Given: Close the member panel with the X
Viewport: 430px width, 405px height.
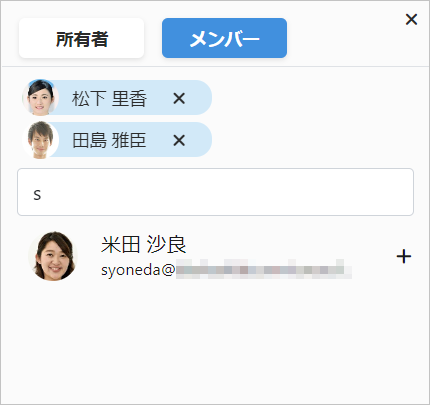Looking at the screenshot, I should [x=411, y=19].
